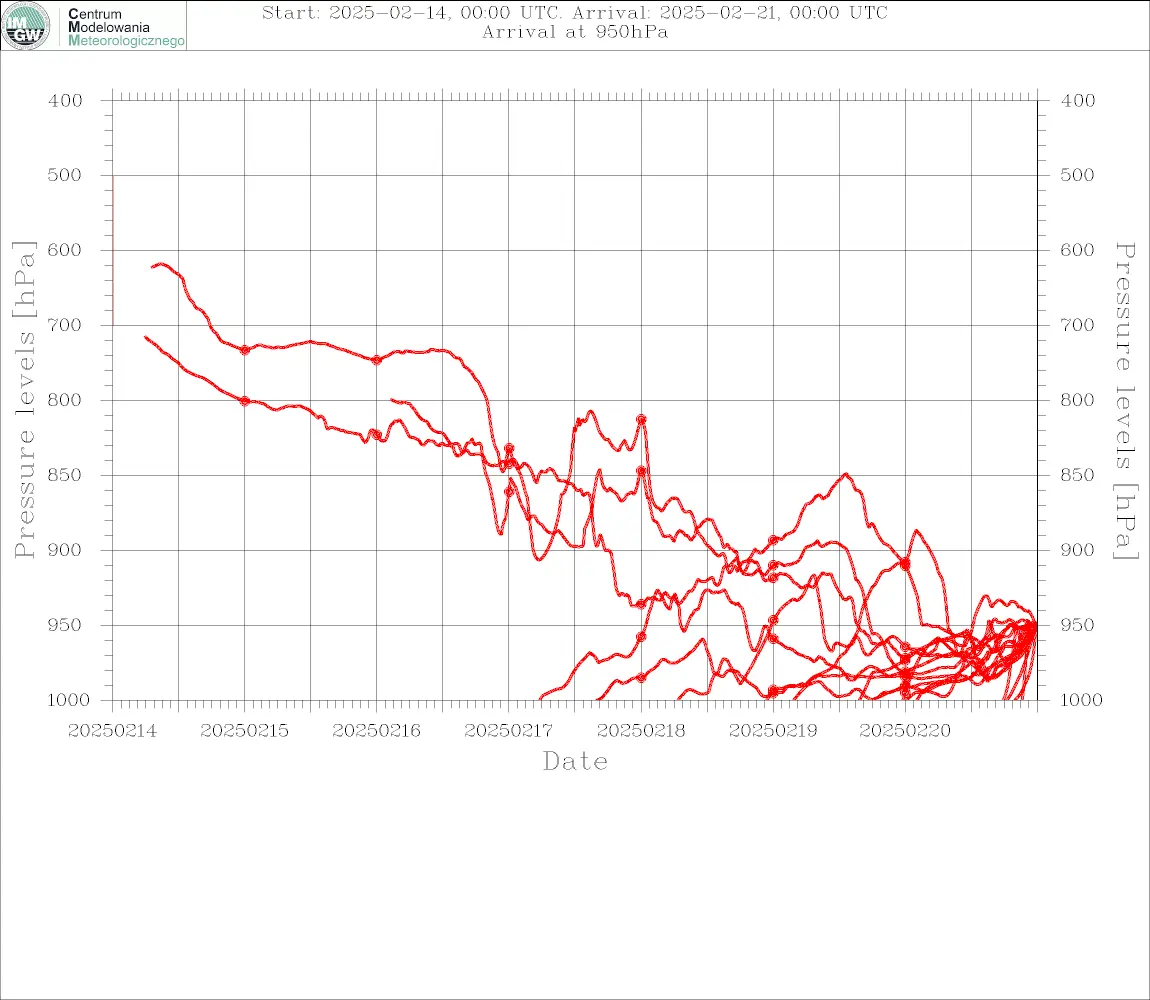
Task: Click the left axis 600 pressure label
Action: tap(65, 250)
